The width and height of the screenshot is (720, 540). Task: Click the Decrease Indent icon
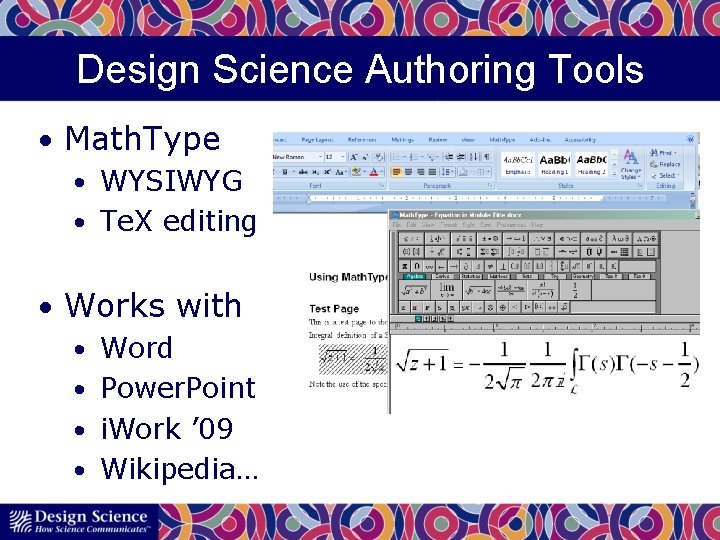449,157
